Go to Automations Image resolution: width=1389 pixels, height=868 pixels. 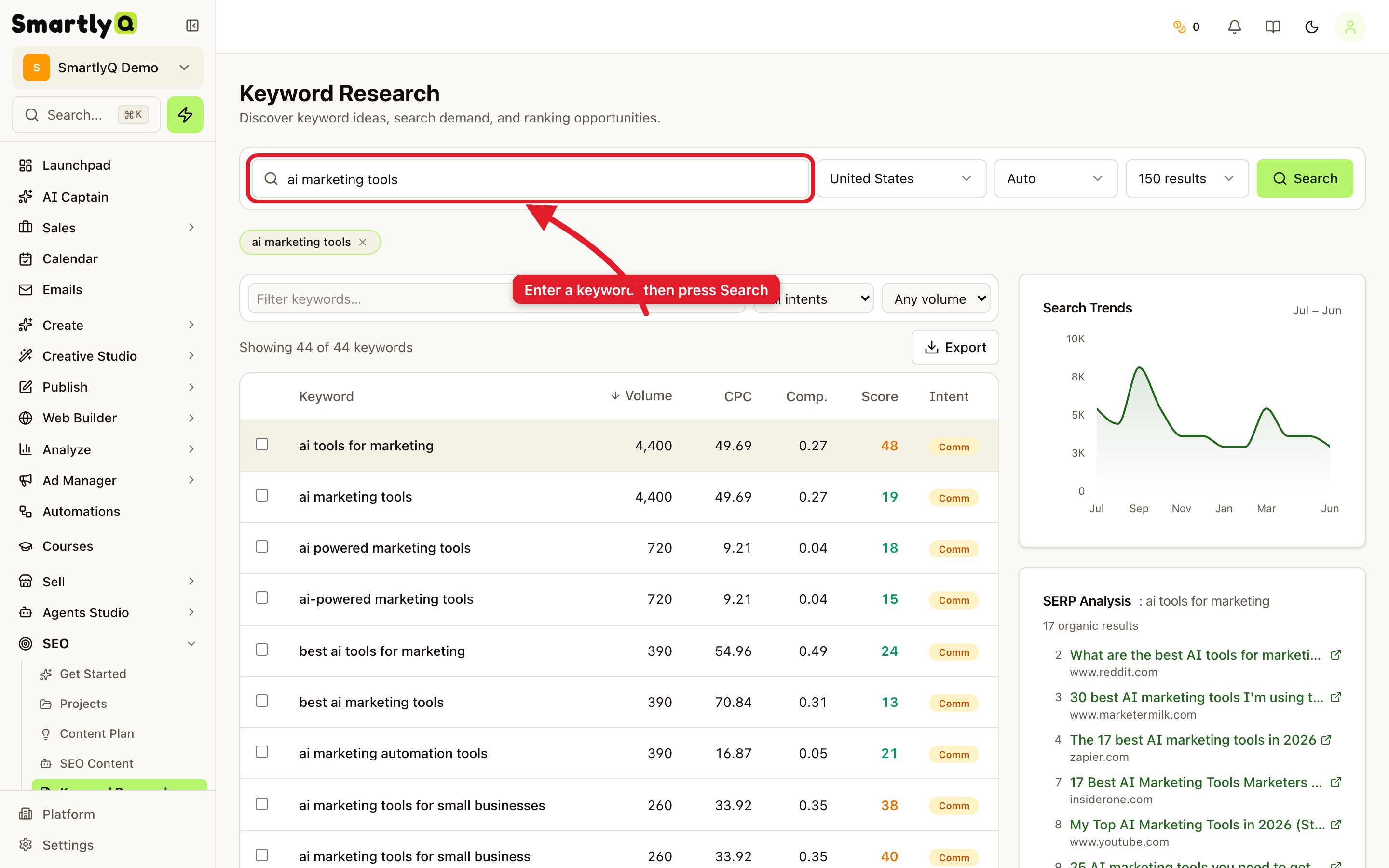click(x=108, y=512)
